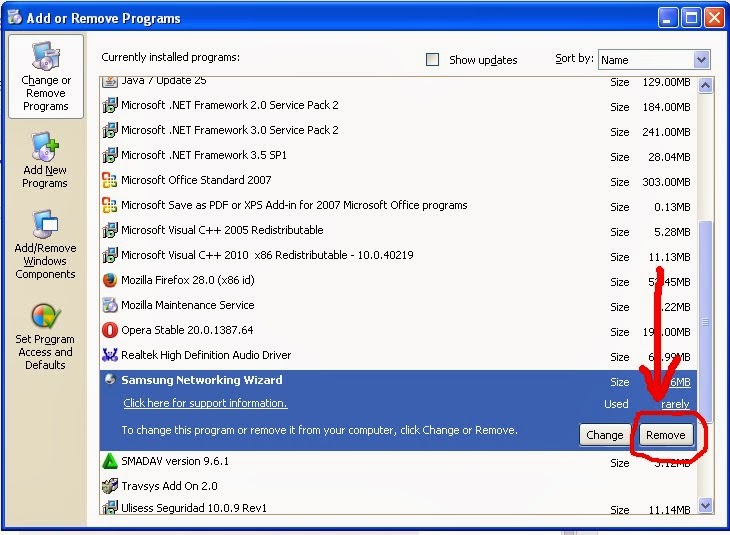
Task: Click the Ulisess Seguridad icon
Action: pos(110,507)
